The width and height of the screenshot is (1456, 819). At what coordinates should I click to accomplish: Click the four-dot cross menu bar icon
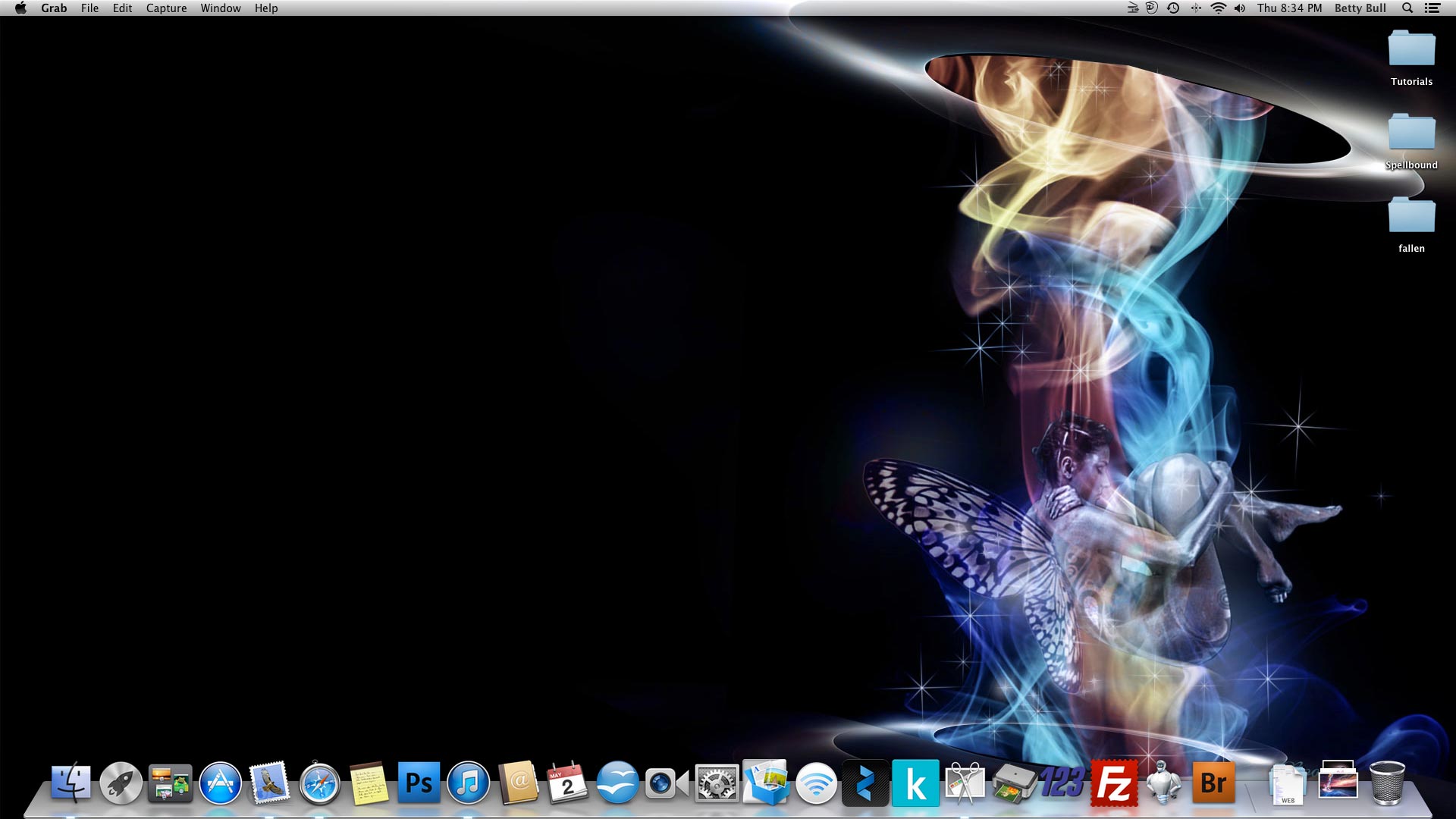pos(1196,8)
